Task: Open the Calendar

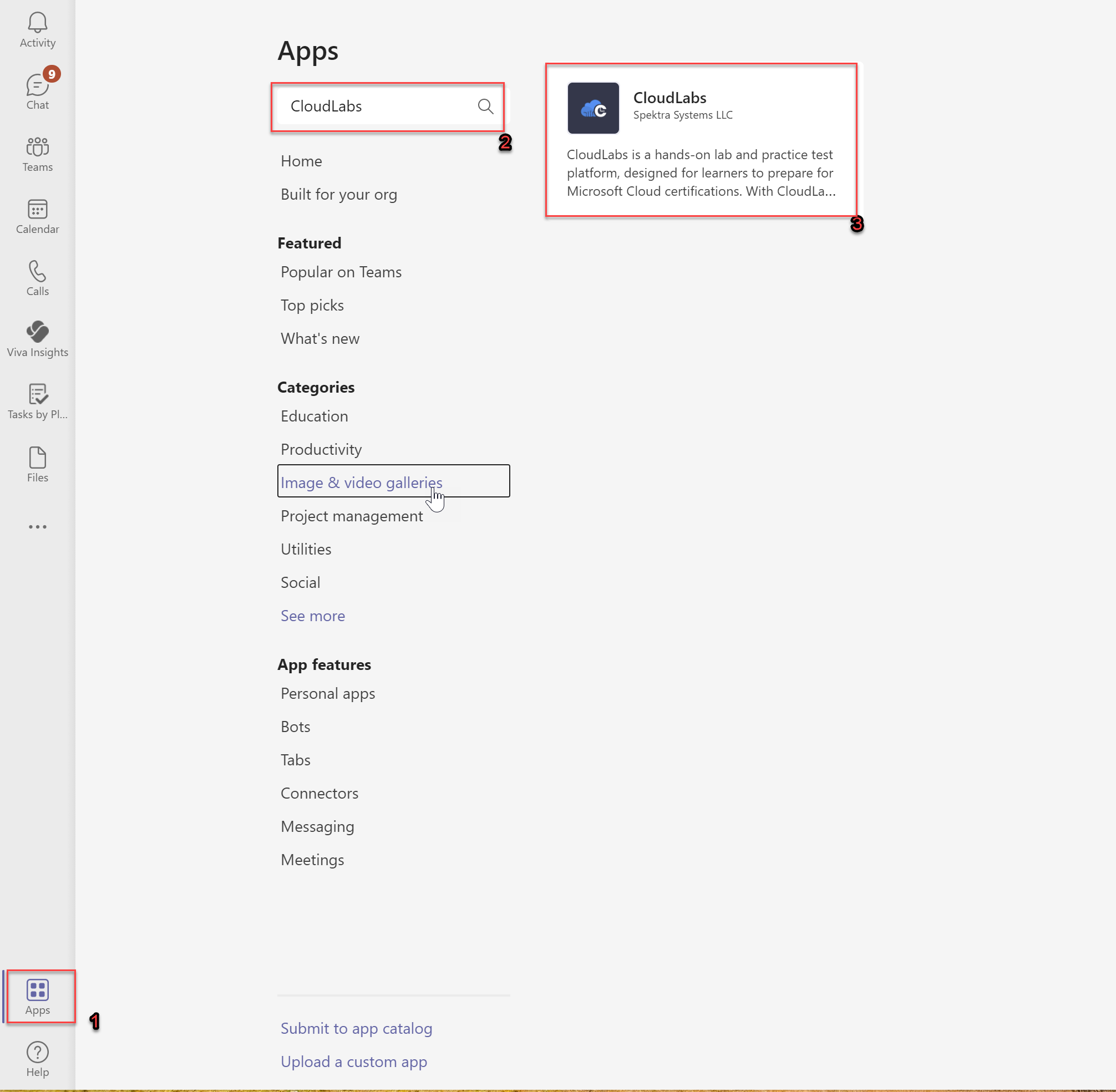Action: (x=37, y=216)
